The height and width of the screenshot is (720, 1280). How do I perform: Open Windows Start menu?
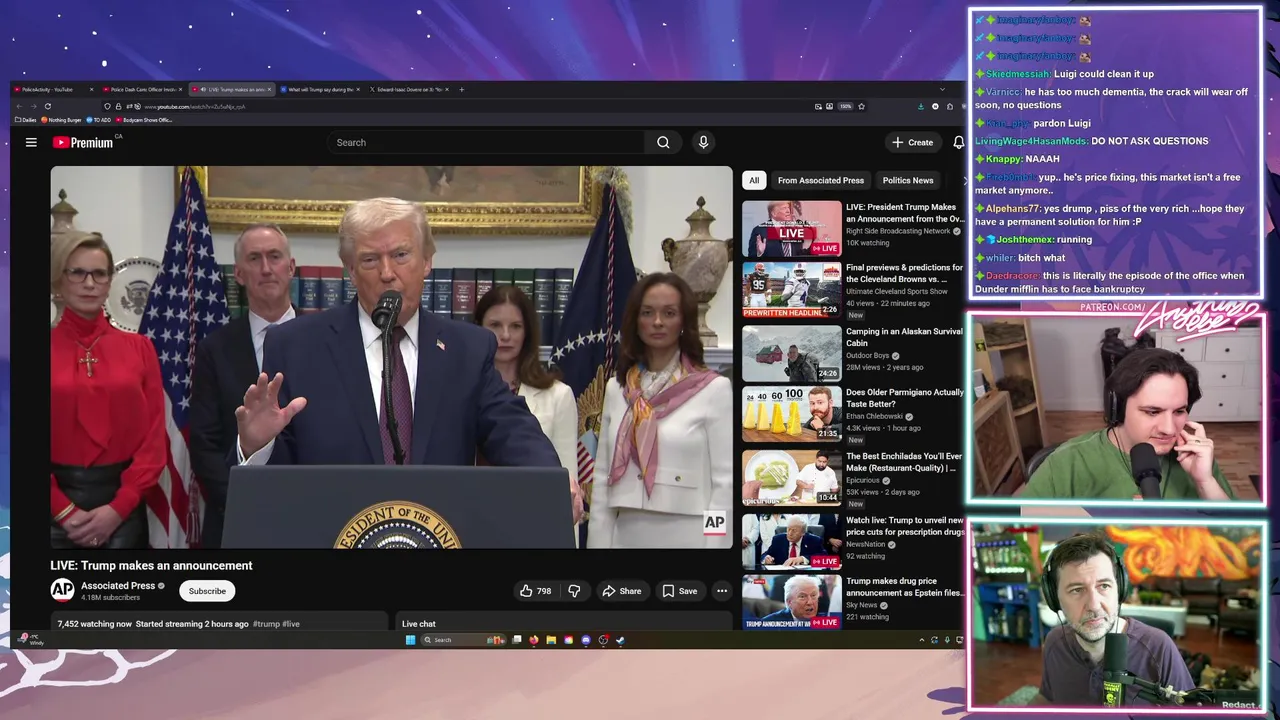410,640
